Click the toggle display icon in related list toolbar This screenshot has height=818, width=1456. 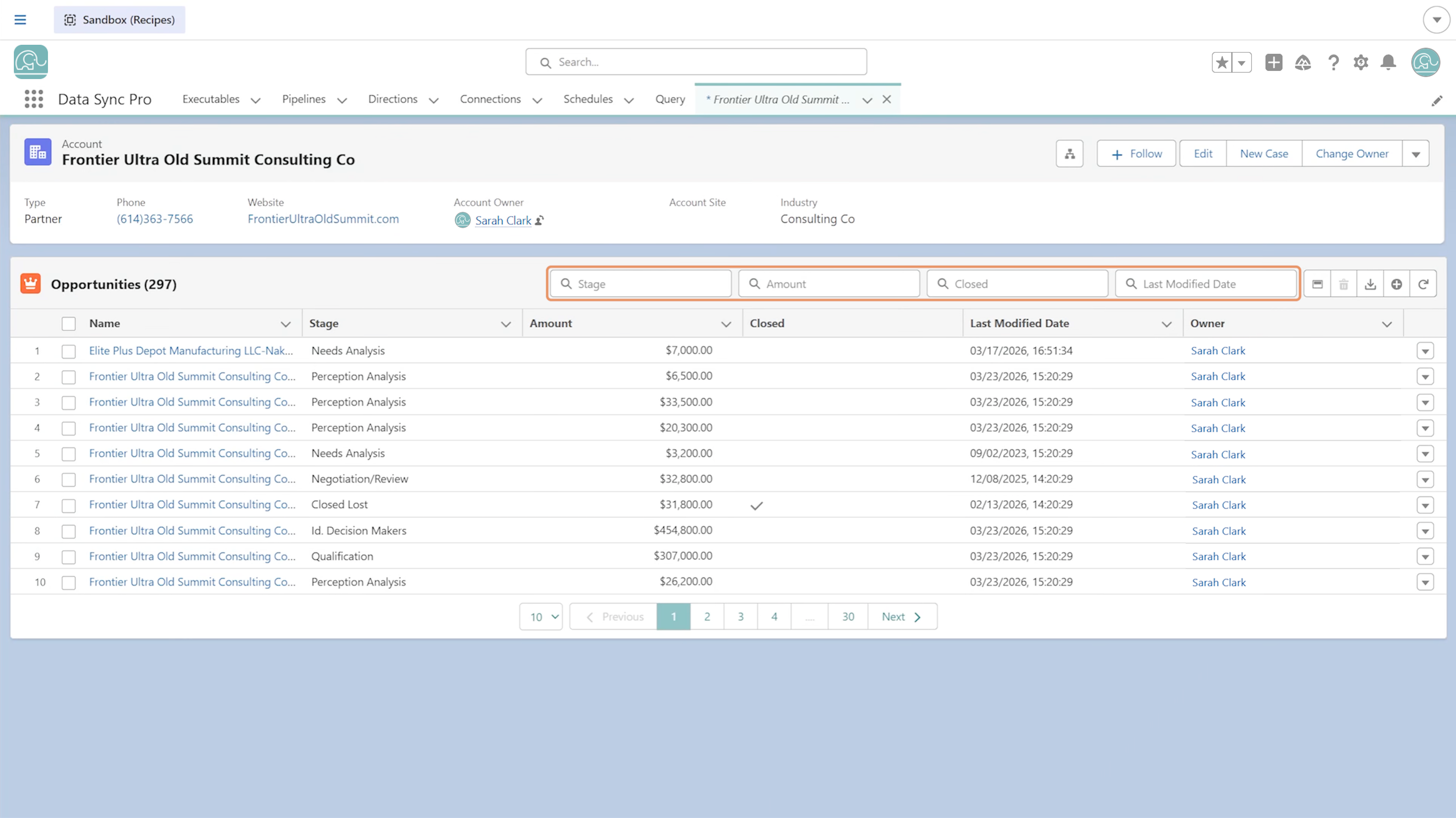pos(1317,284)
